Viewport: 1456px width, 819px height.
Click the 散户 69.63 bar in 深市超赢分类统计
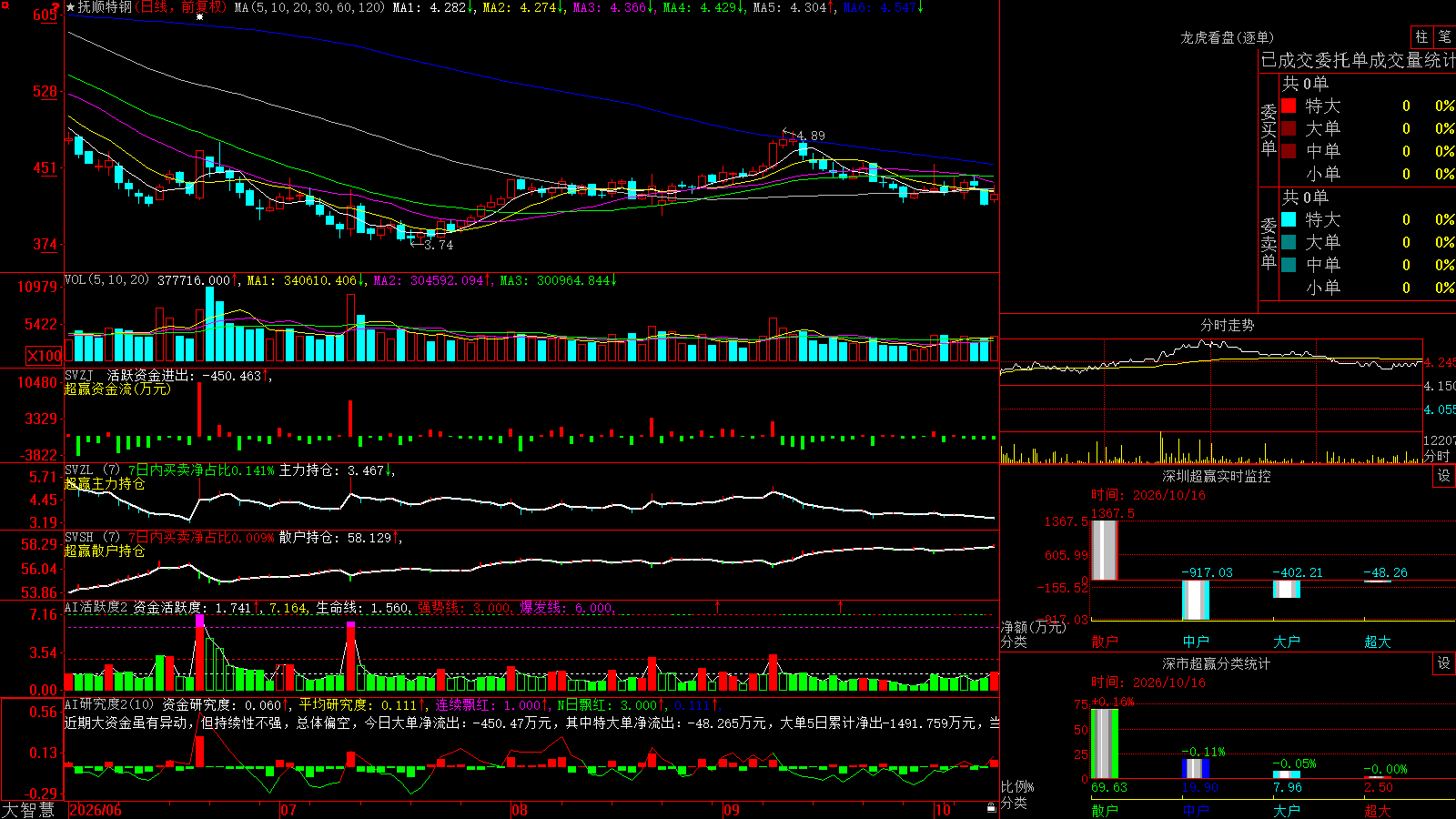click(x=1105, y=743)
